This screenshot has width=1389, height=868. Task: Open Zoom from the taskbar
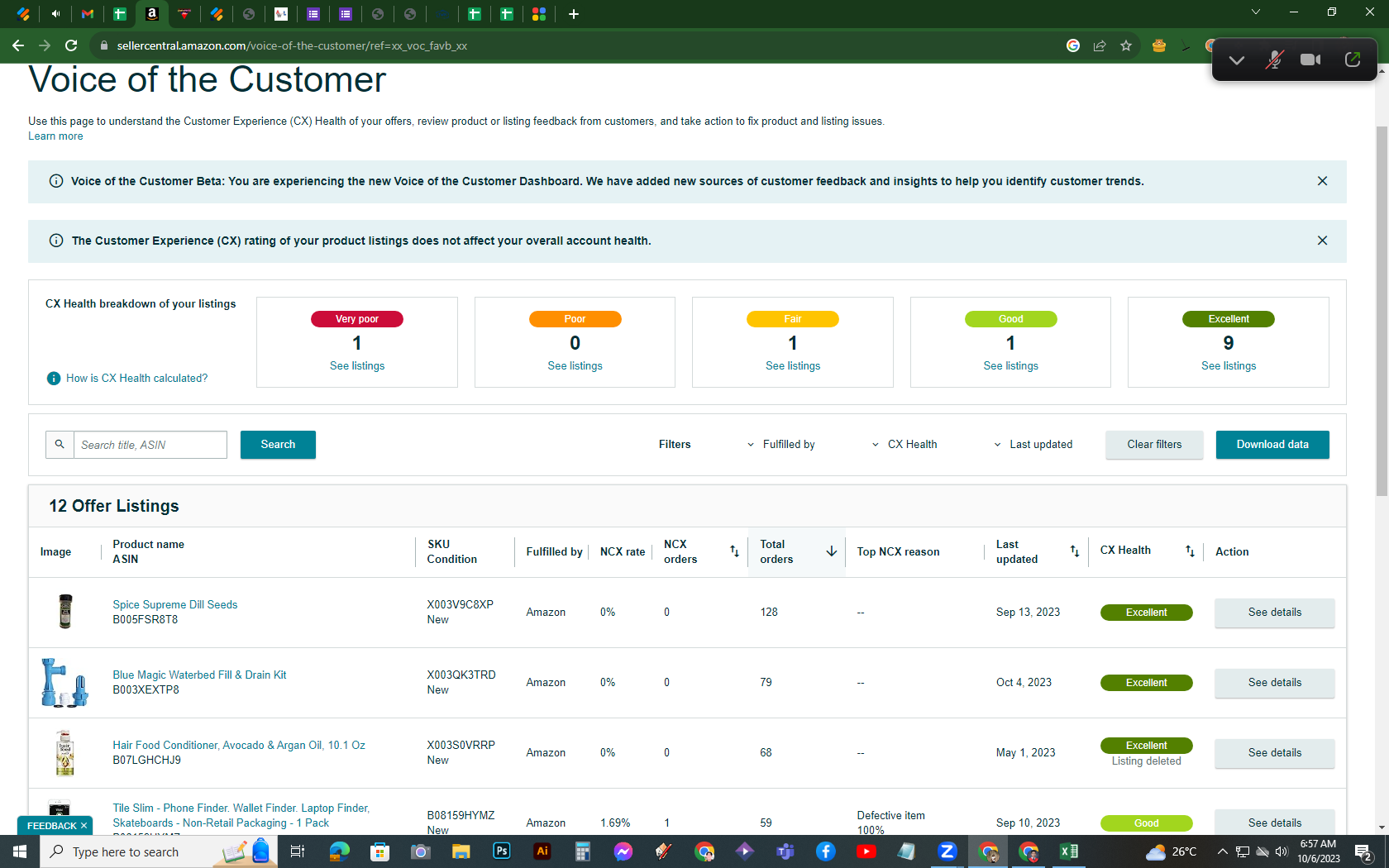click(947, 851)
